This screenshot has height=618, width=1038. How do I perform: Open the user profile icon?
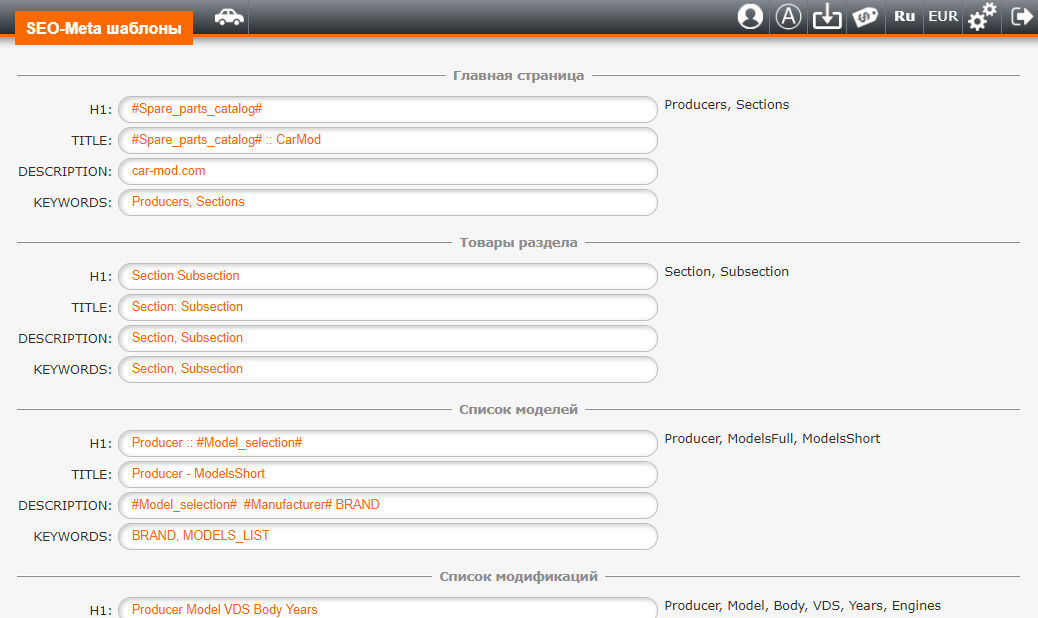[x=750, y=17]
